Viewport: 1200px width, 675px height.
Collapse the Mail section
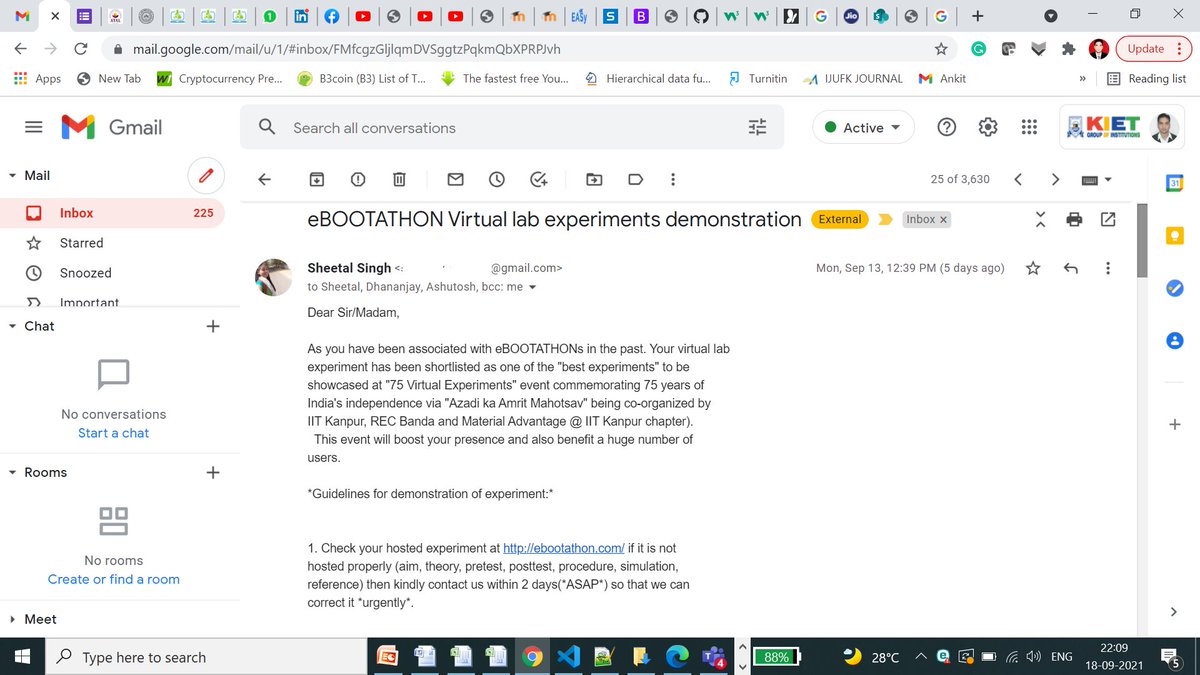coord(12,175)
